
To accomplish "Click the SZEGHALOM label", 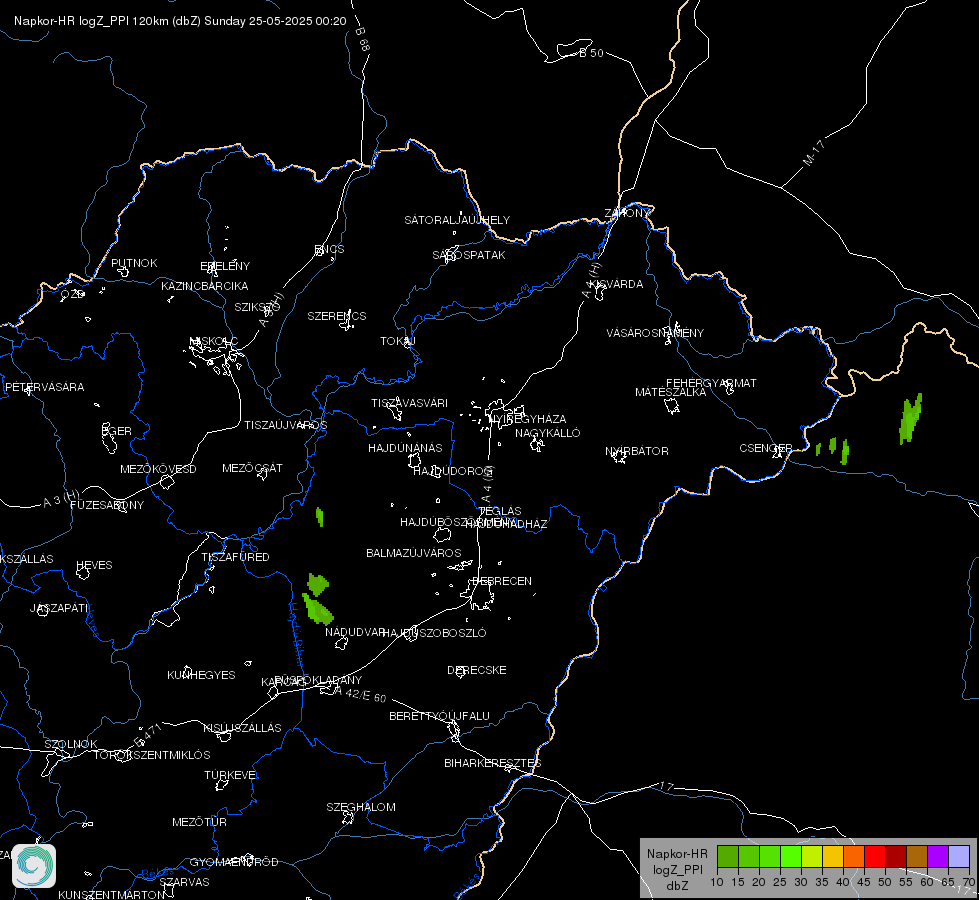I will point(361,807).
